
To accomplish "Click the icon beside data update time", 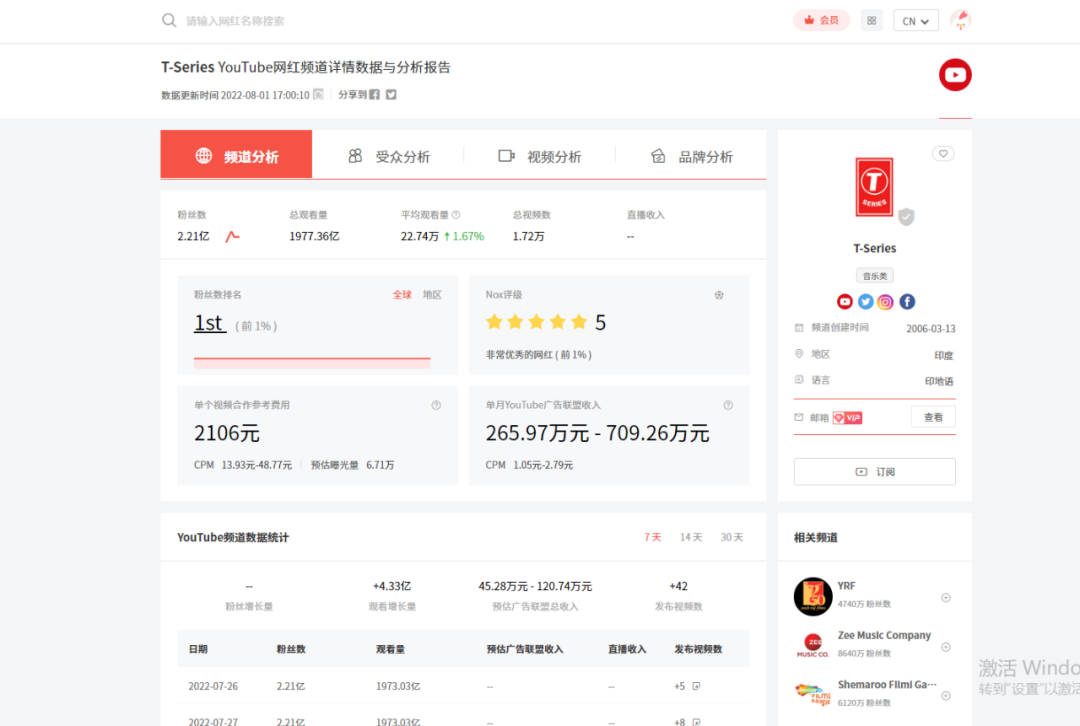I will click(318, 94).
